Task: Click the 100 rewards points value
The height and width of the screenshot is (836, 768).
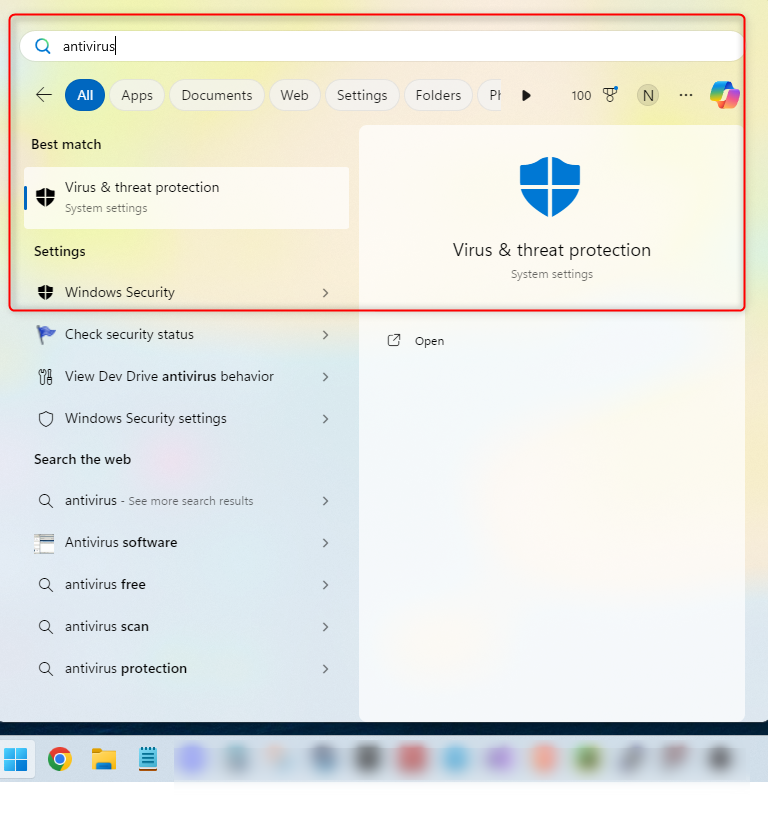Action: point(581,96)
